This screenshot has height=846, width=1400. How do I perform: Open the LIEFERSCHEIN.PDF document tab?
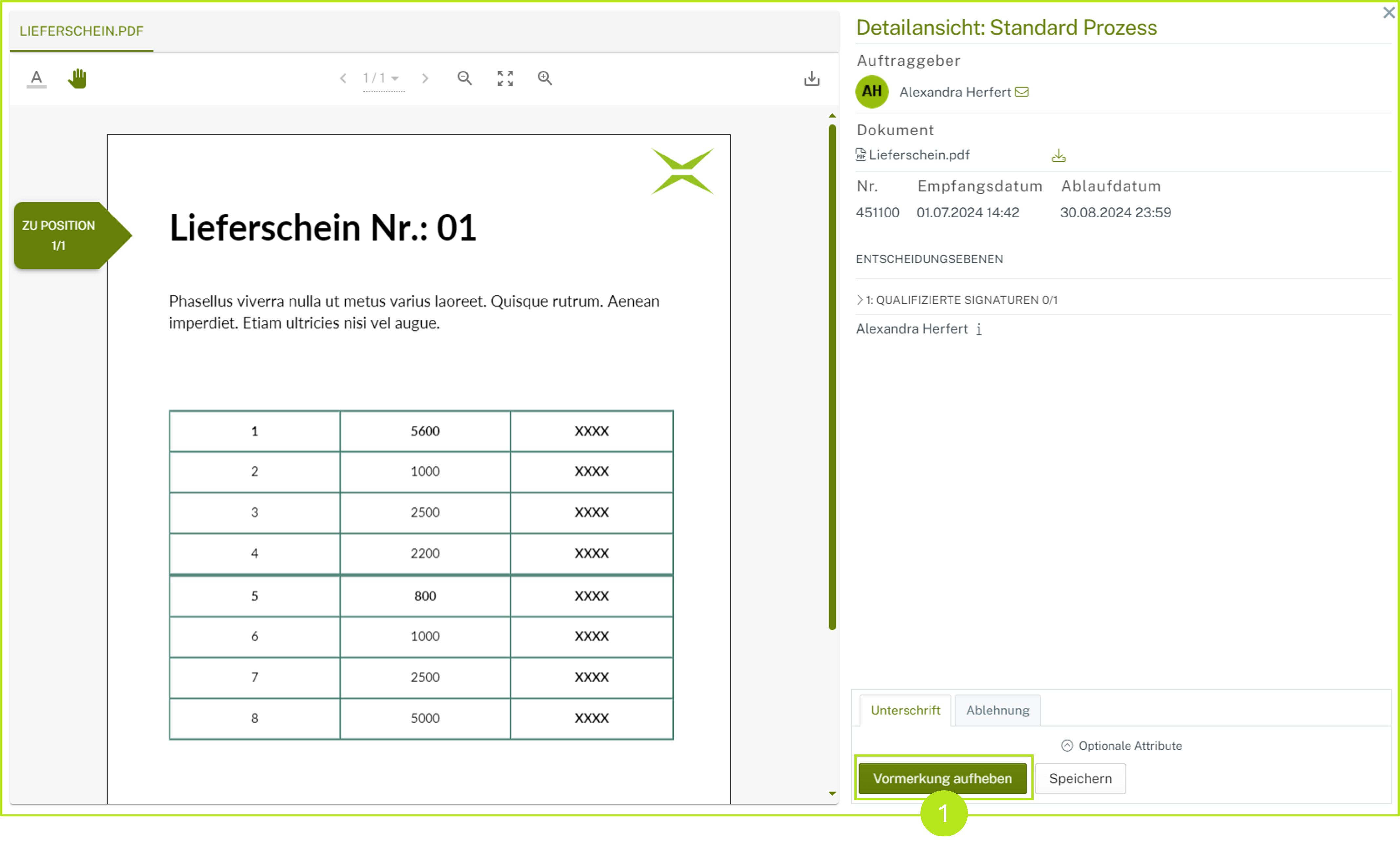(81, 31)
